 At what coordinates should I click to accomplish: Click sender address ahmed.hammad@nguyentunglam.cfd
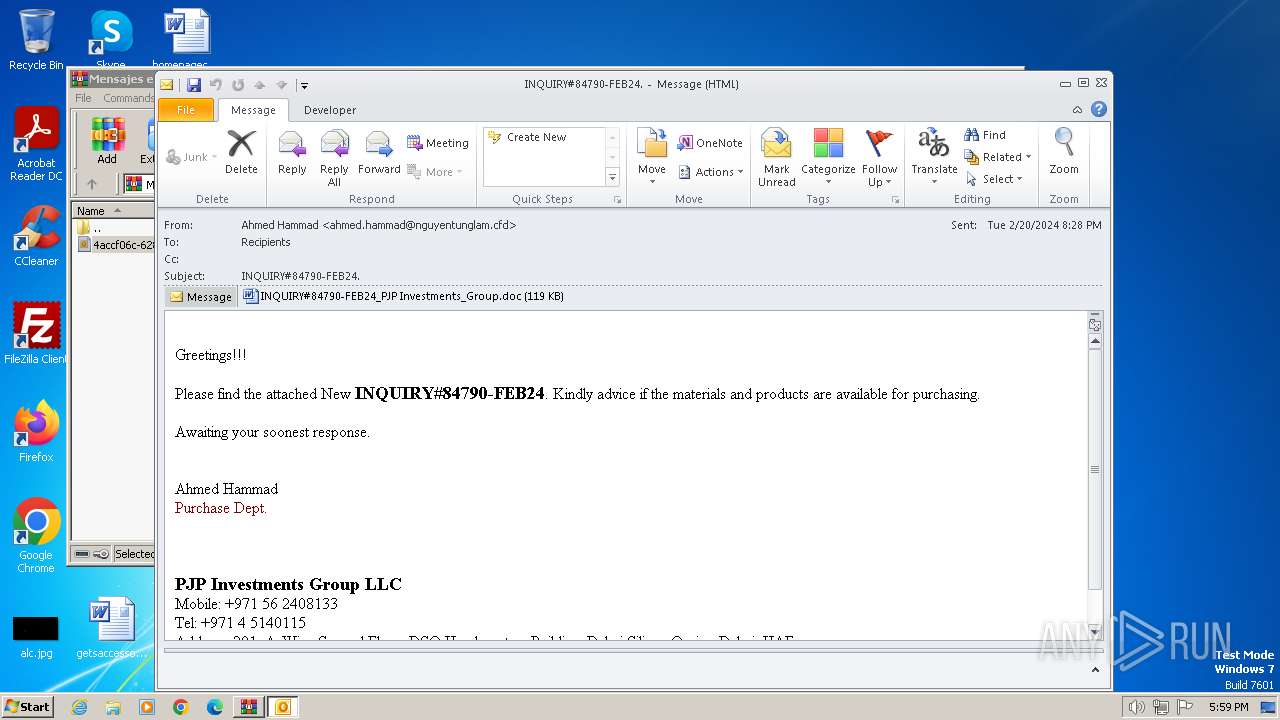tap(419, 226)
